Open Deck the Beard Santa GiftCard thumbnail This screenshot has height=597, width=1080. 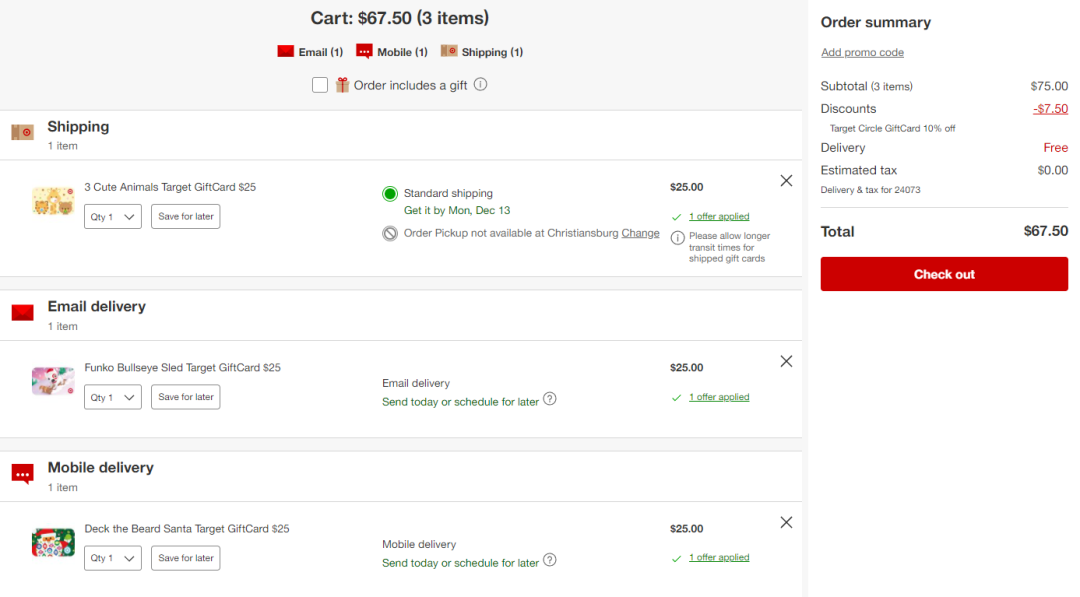coord(53,543)
